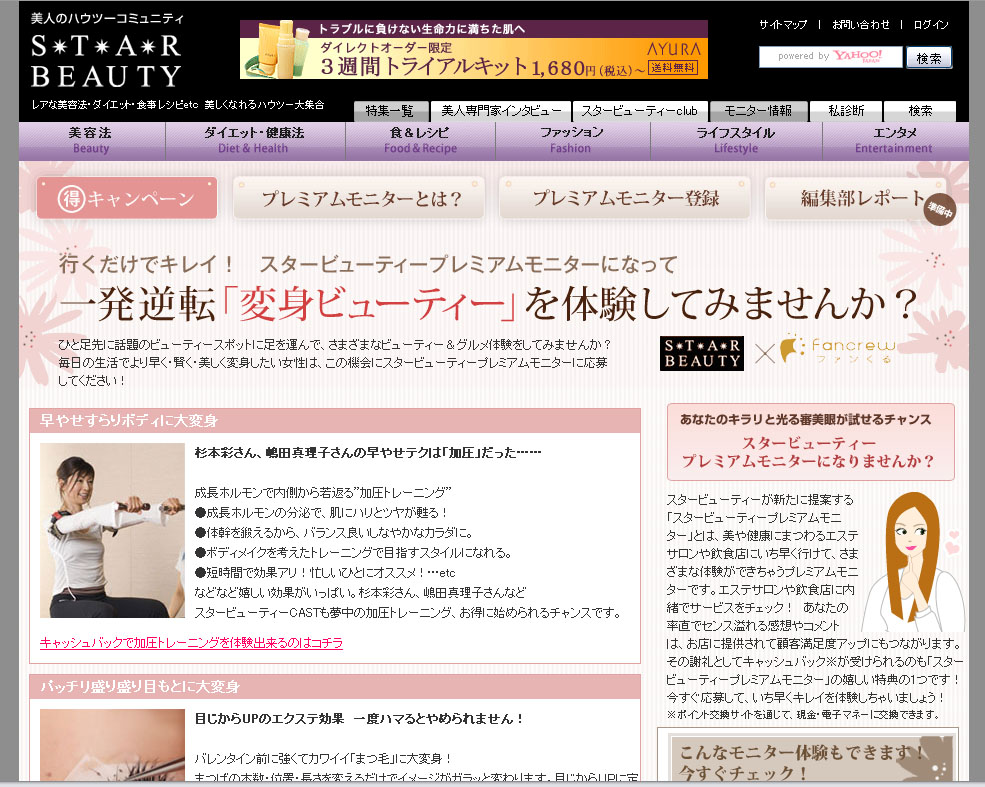Screen dimensions: 985x787
Task: Open the 食&レシピ Food & Recipe menu
Action: pos(420,141)
